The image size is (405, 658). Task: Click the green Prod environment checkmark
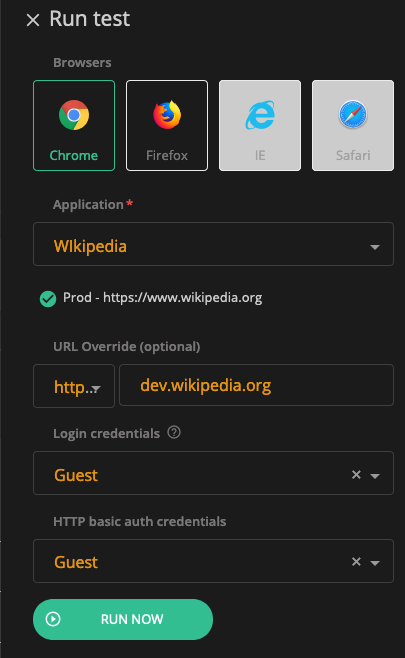point(48,299)
